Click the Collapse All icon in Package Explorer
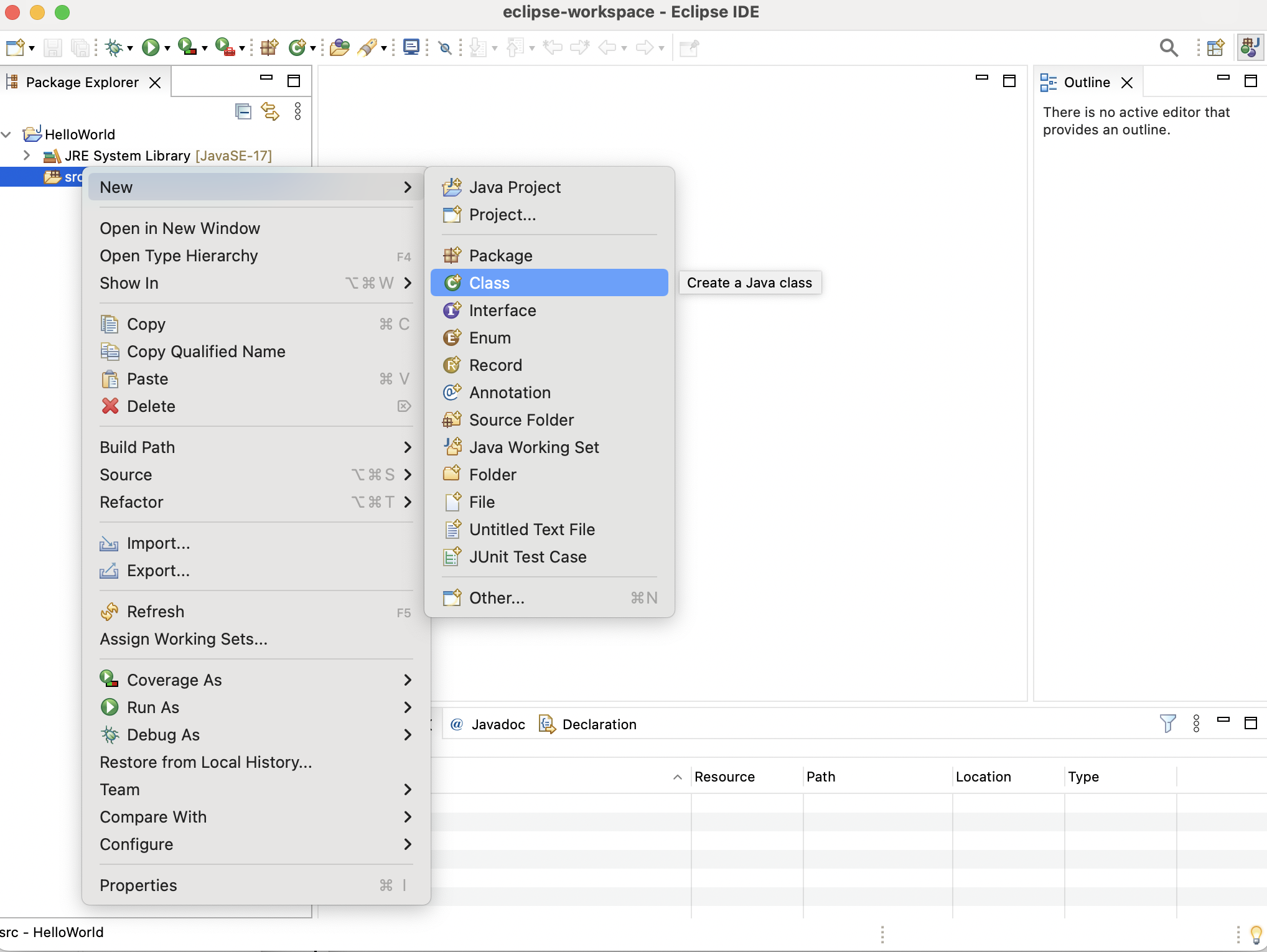Image resolution: width=1267 pixels, height=952 pixels. point(243,111)
